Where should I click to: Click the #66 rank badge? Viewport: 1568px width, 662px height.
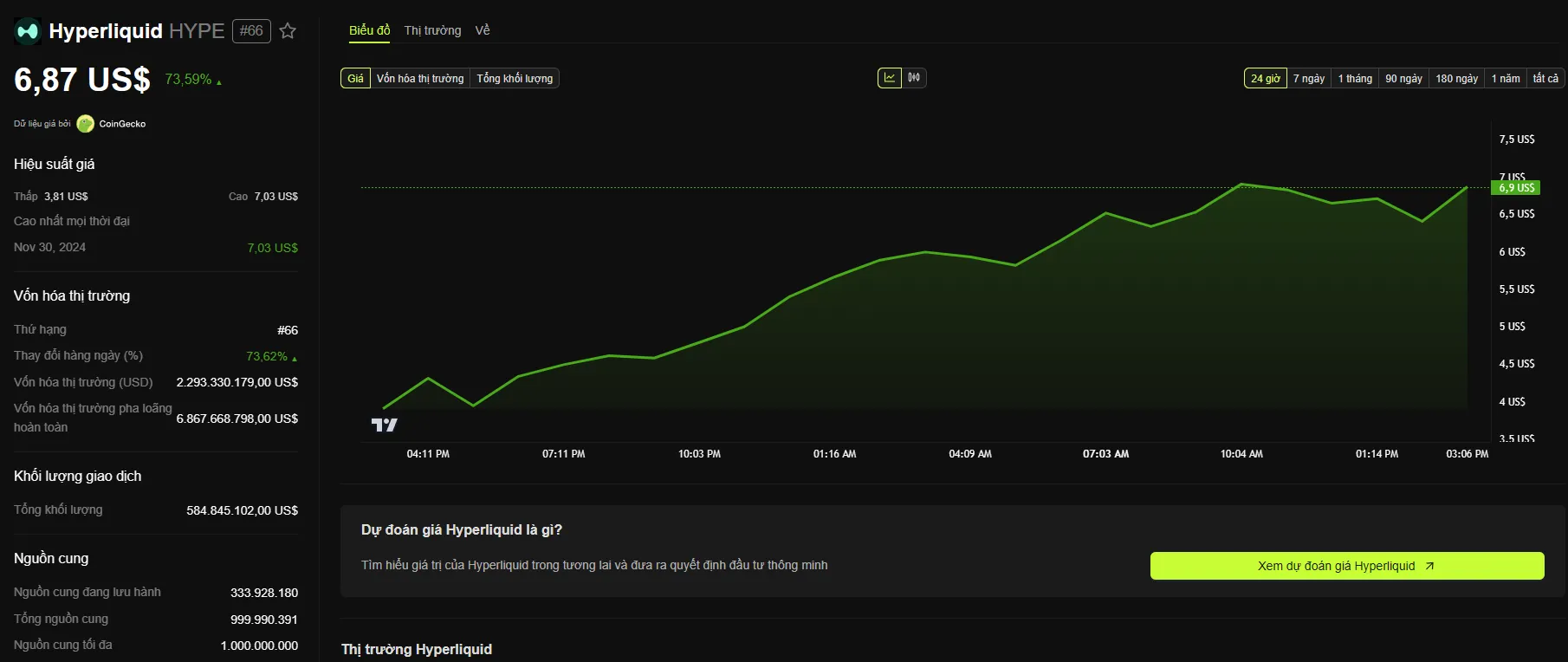[x=251, y=31]
